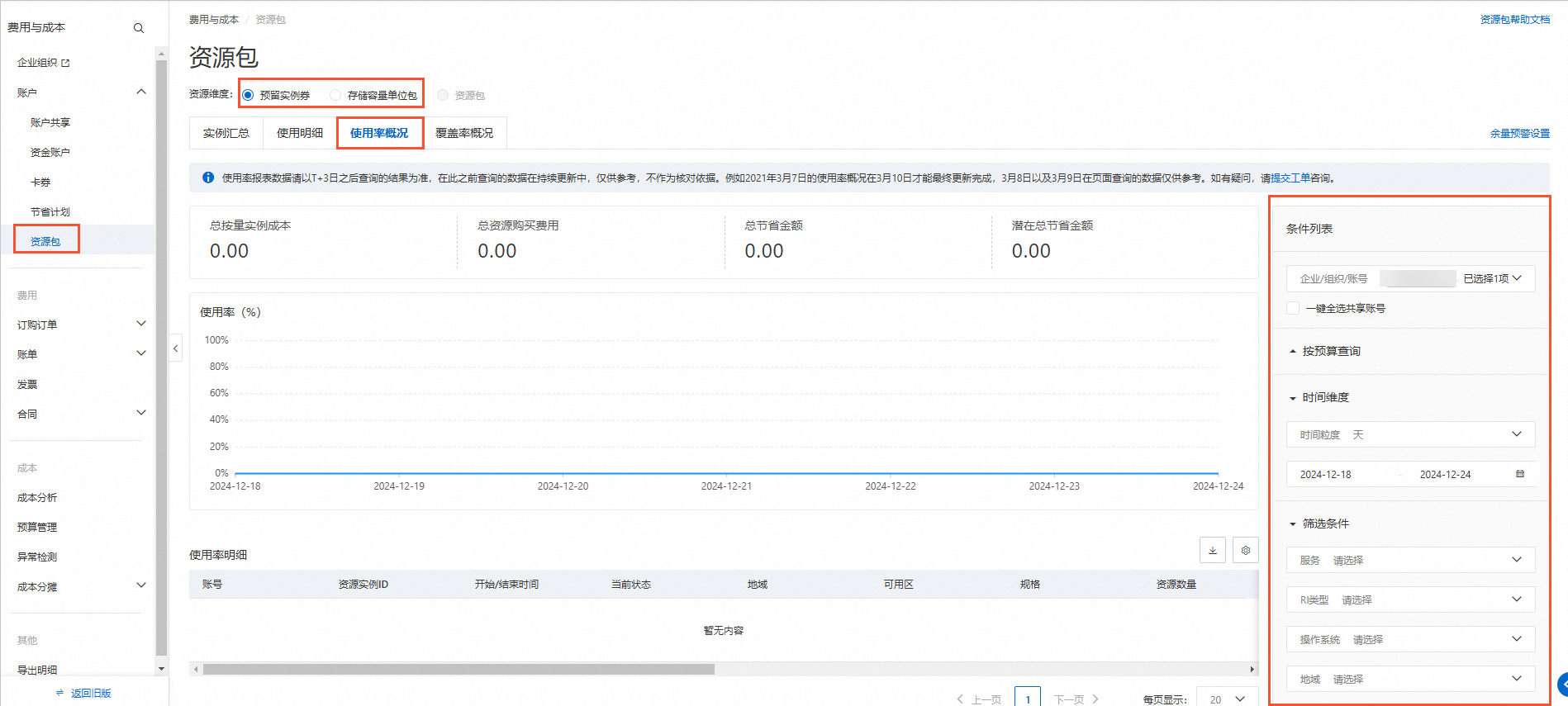
Task: Click the right arrow of the table scrollbar
Action: pyautogui.click(x=1252, y=669)
